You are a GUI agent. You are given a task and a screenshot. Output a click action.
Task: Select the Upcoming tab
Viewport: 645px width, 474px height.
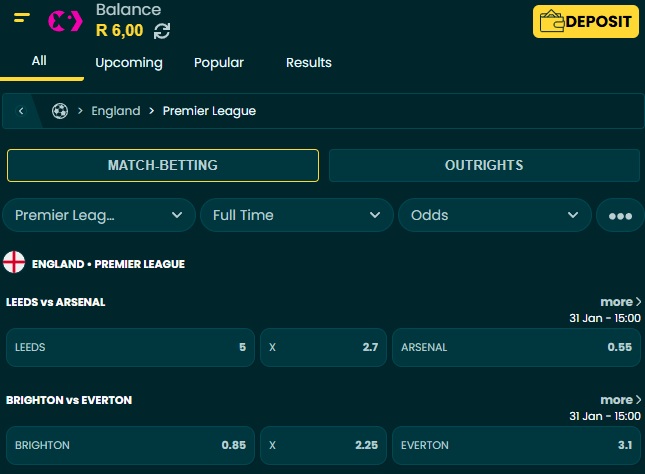[x=129, y=62]
